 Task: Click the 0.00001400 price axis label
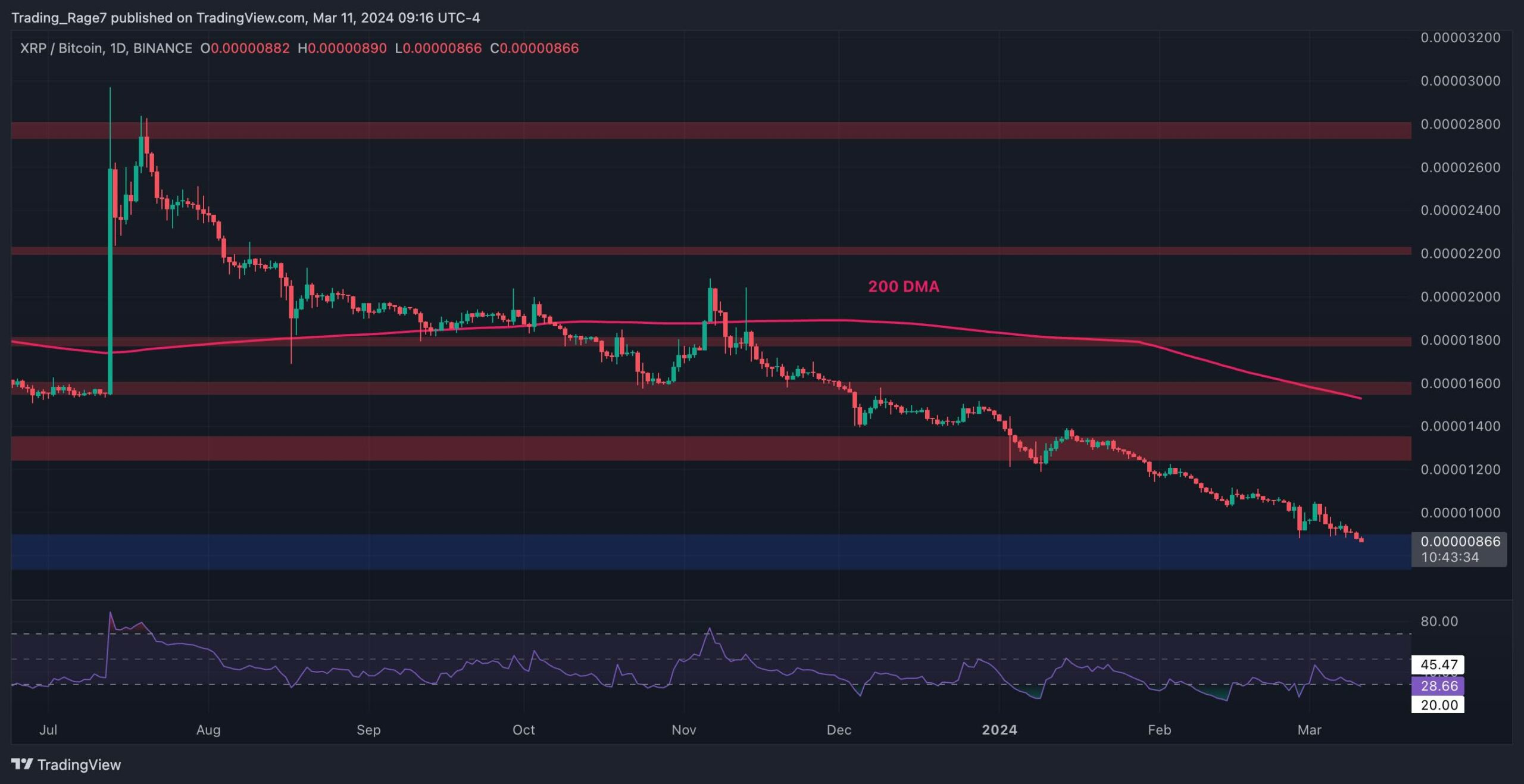coord(1460,426)
